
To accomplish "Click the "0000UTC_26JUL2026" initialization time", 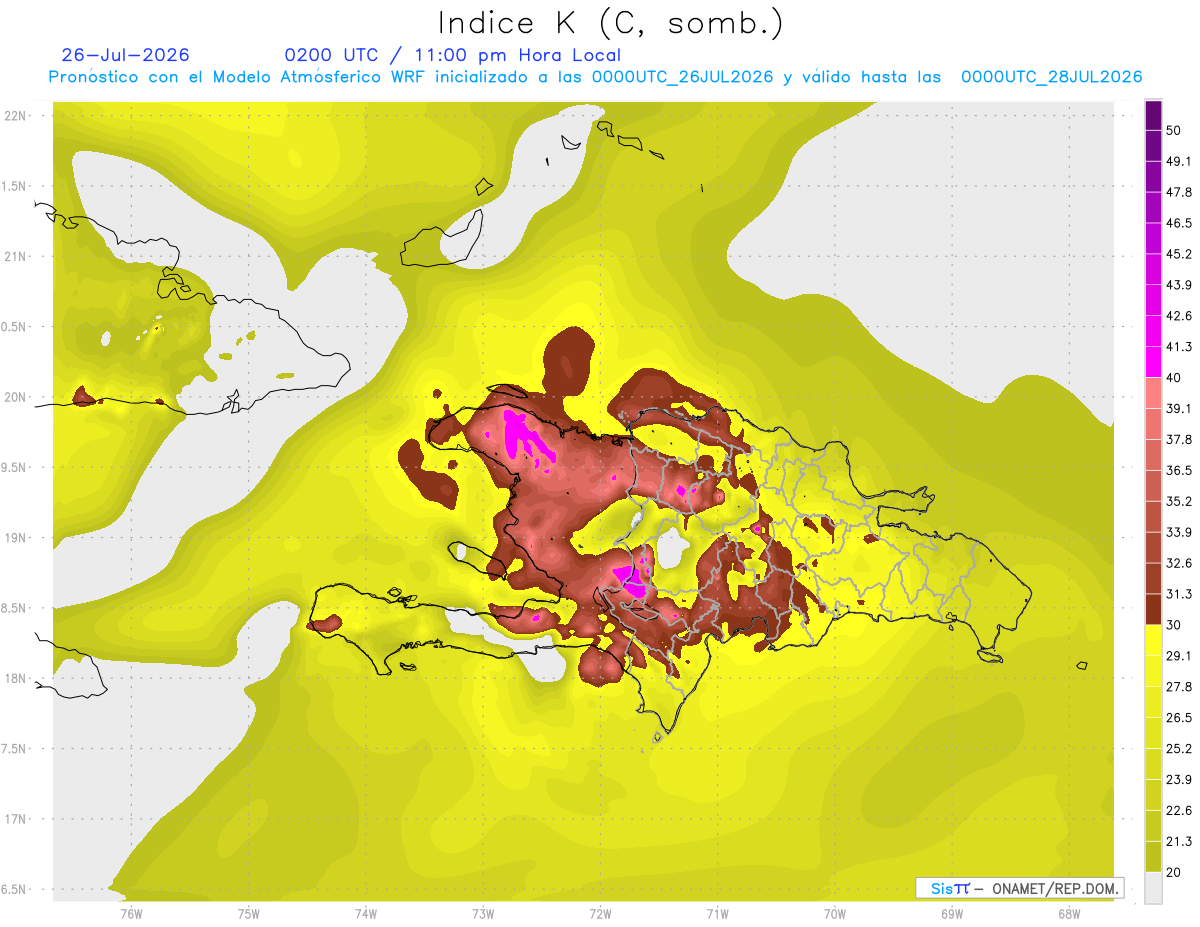I will (682, 77).
